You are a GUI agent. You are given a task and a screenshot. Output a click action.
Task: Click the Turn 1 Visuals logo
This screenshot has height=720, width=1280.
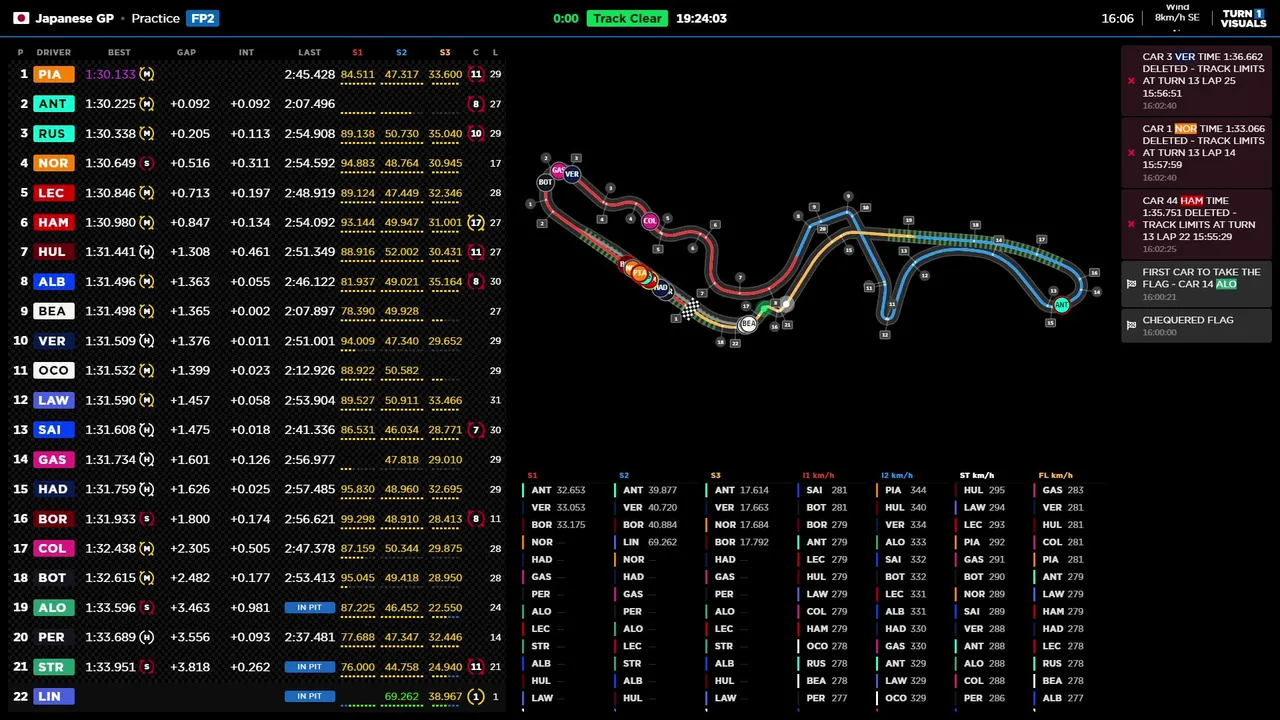(1243, 18)
